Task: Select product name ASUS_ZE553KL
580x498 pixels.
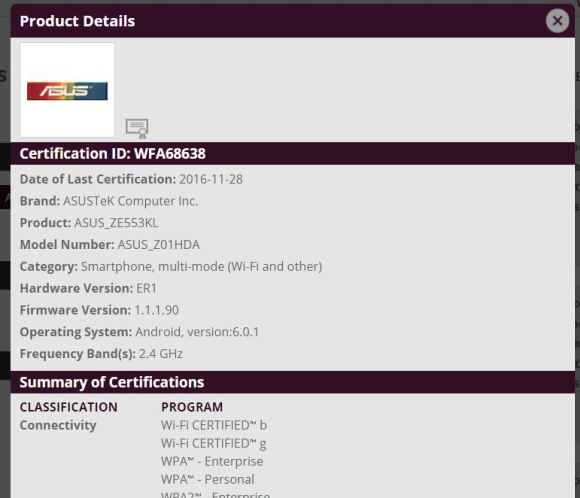Action: pos(116,223)
